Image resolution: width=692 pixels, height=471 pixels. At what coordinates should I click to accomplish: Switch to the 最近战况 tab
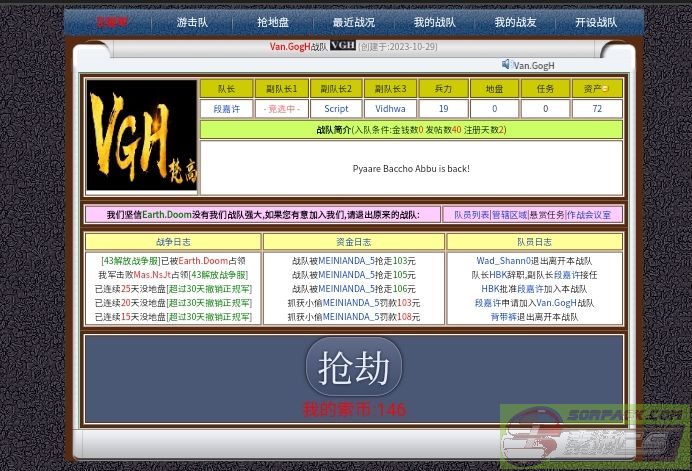tap(353, 22)
